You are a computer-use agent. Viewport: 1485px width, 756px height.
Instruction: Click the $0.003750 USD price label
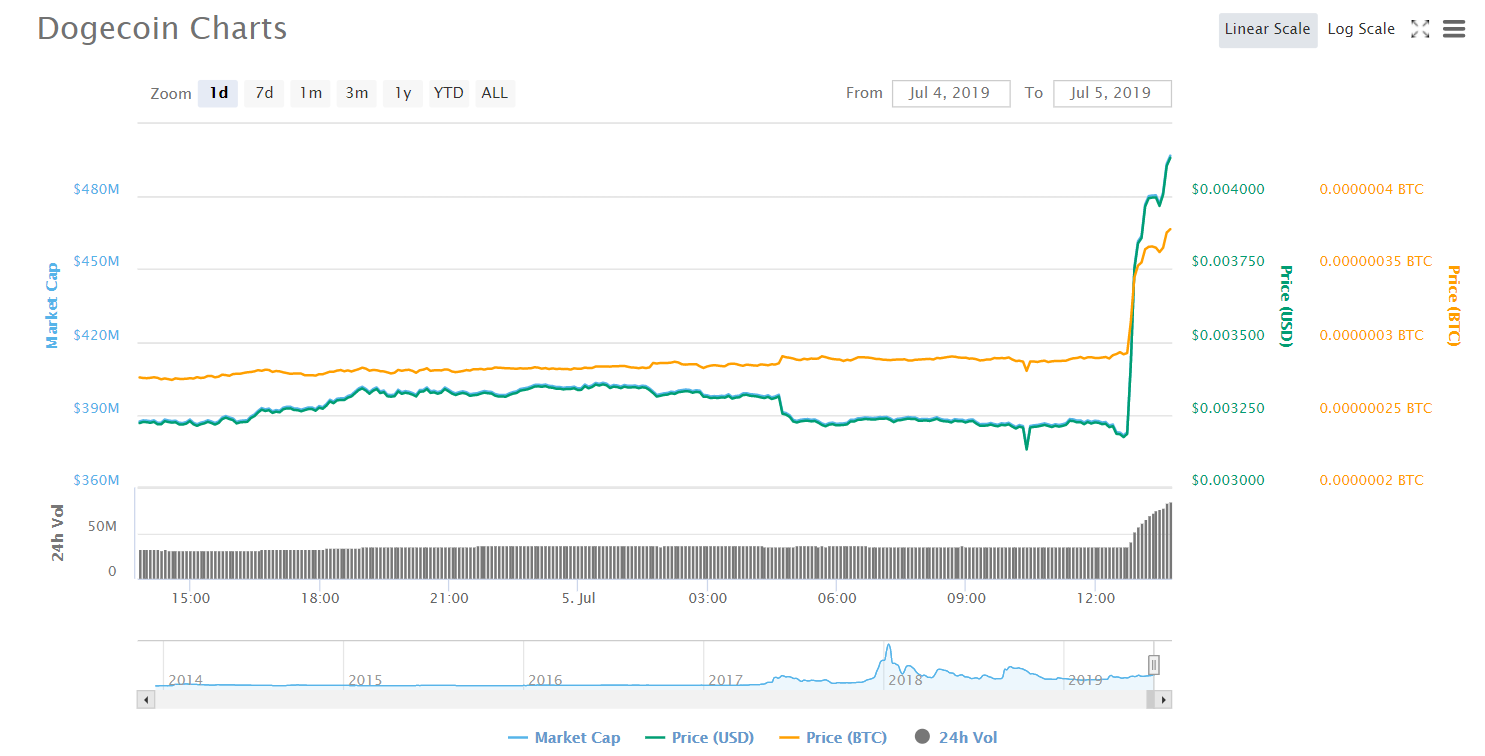(x=1228, y=262)
